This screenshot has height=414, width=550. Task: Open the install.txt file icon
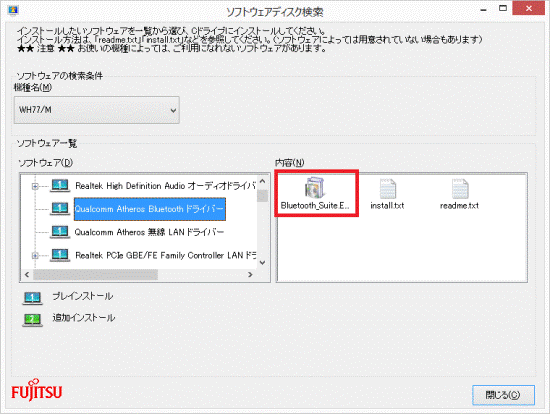(x=388, y=189)
